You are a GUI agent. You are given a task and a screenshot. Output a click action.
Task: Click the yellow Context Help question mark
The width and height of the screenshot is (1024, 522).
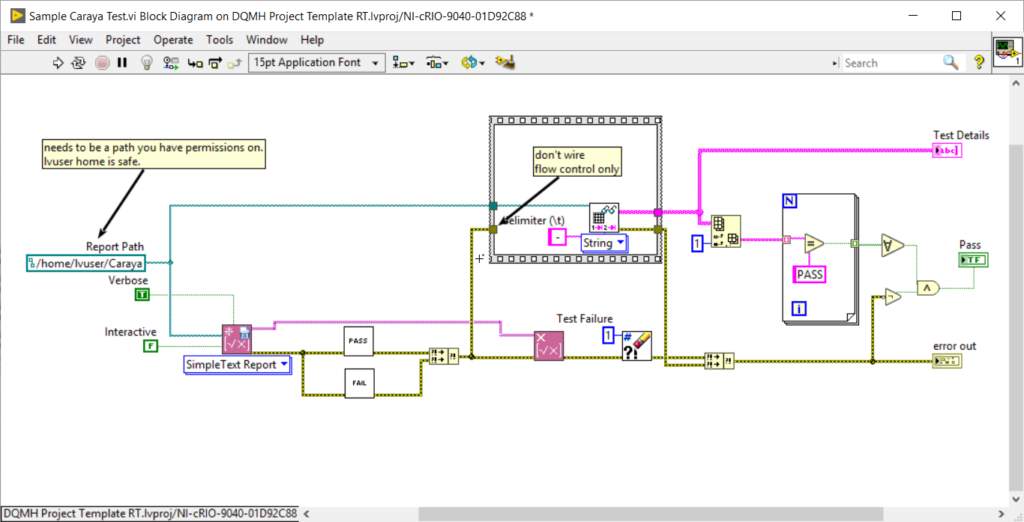coord(978,63)
